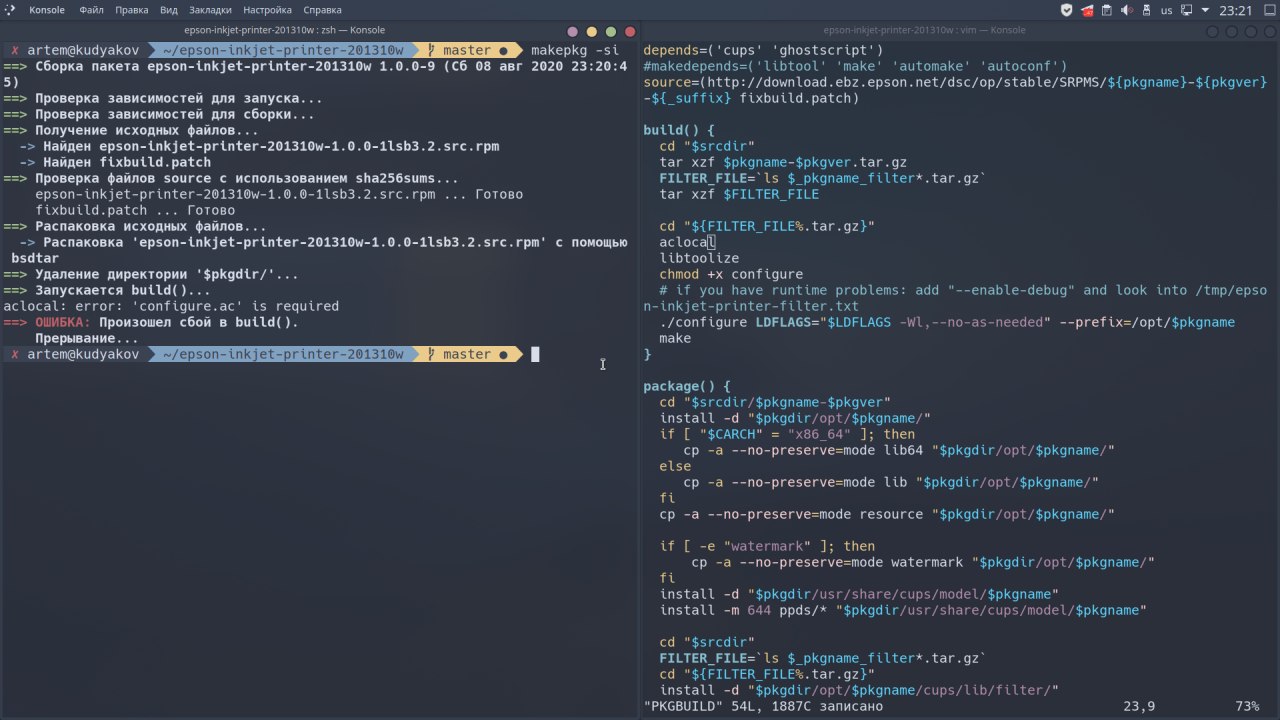This screenshot has height=720, width=1280.
Task: Click the 'aclocal' line in vim
Action: click(x=687, y=242)
